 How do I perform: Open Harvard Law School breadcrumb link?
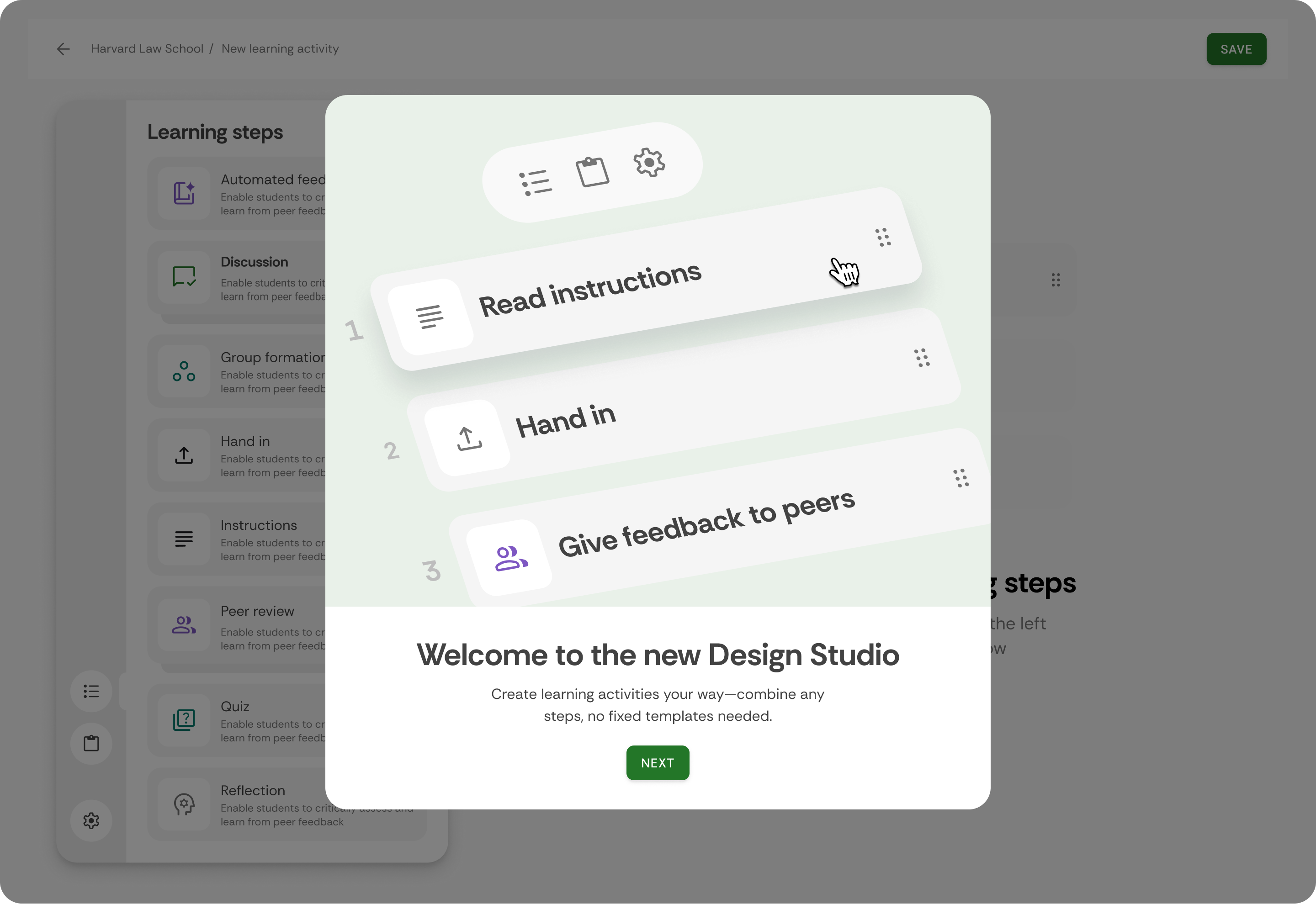pos(147,49)
